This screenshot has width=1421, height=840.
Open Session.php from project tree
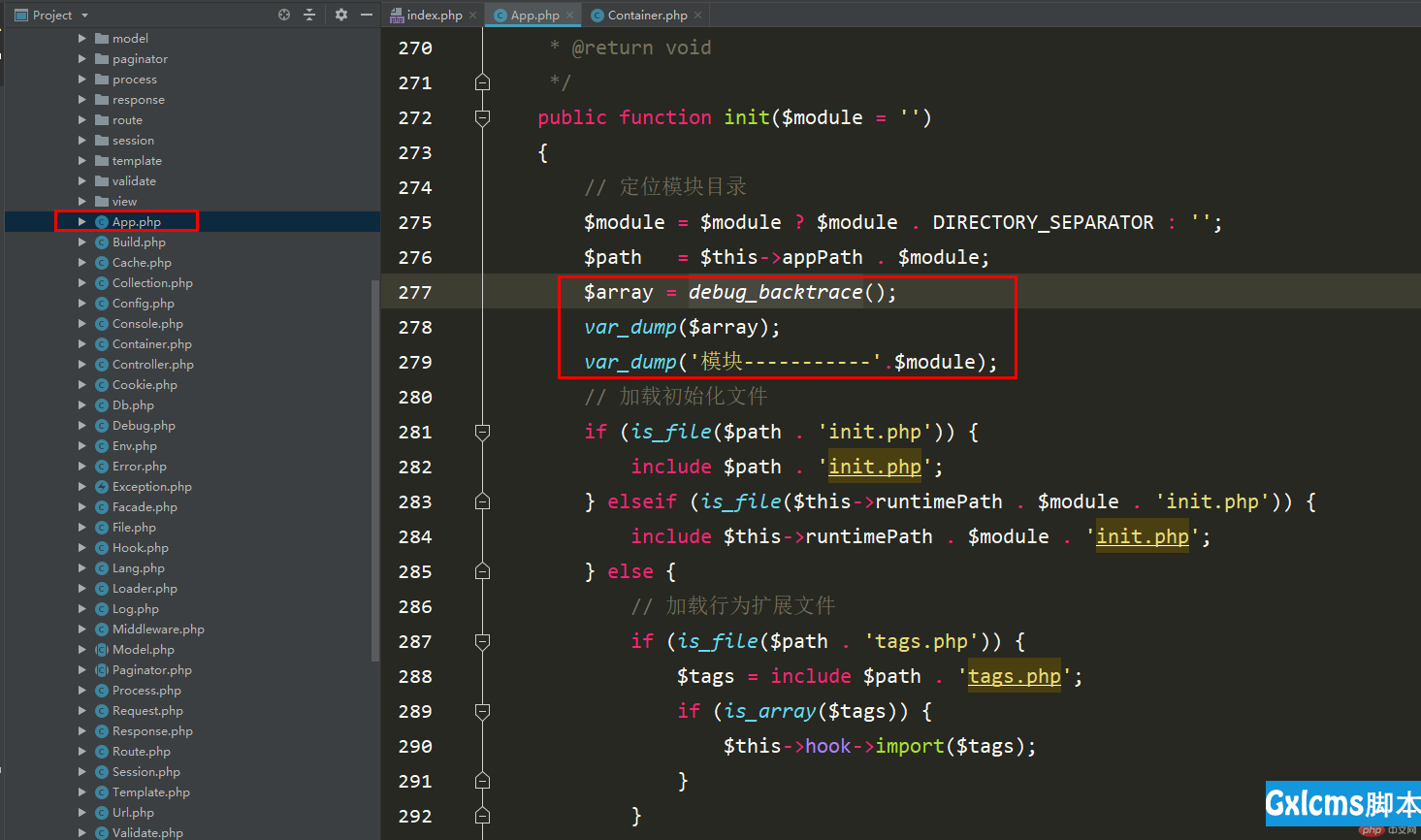146,772
